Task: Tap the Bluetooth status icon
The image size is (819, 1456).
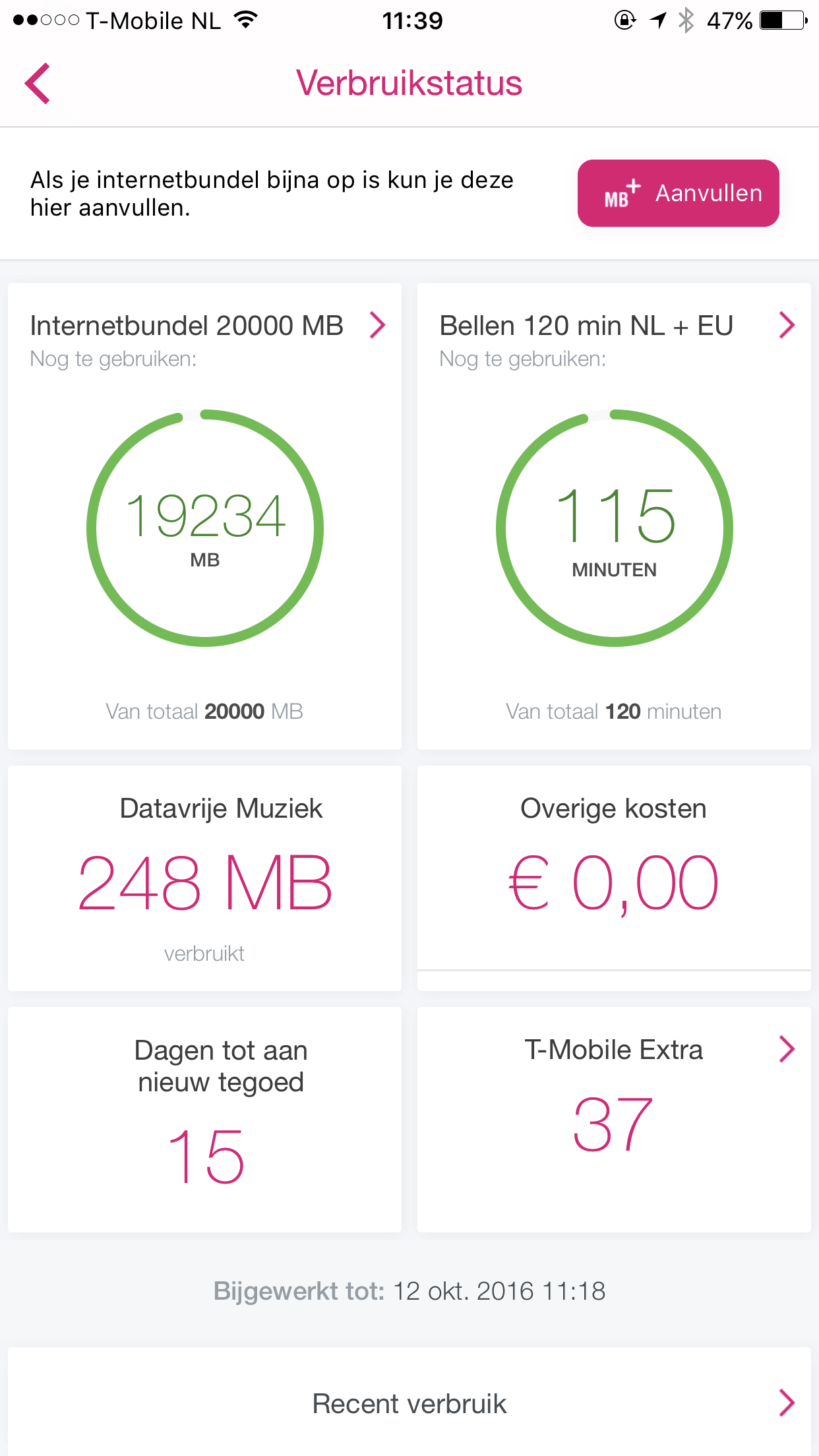Action: coord(686,20)
